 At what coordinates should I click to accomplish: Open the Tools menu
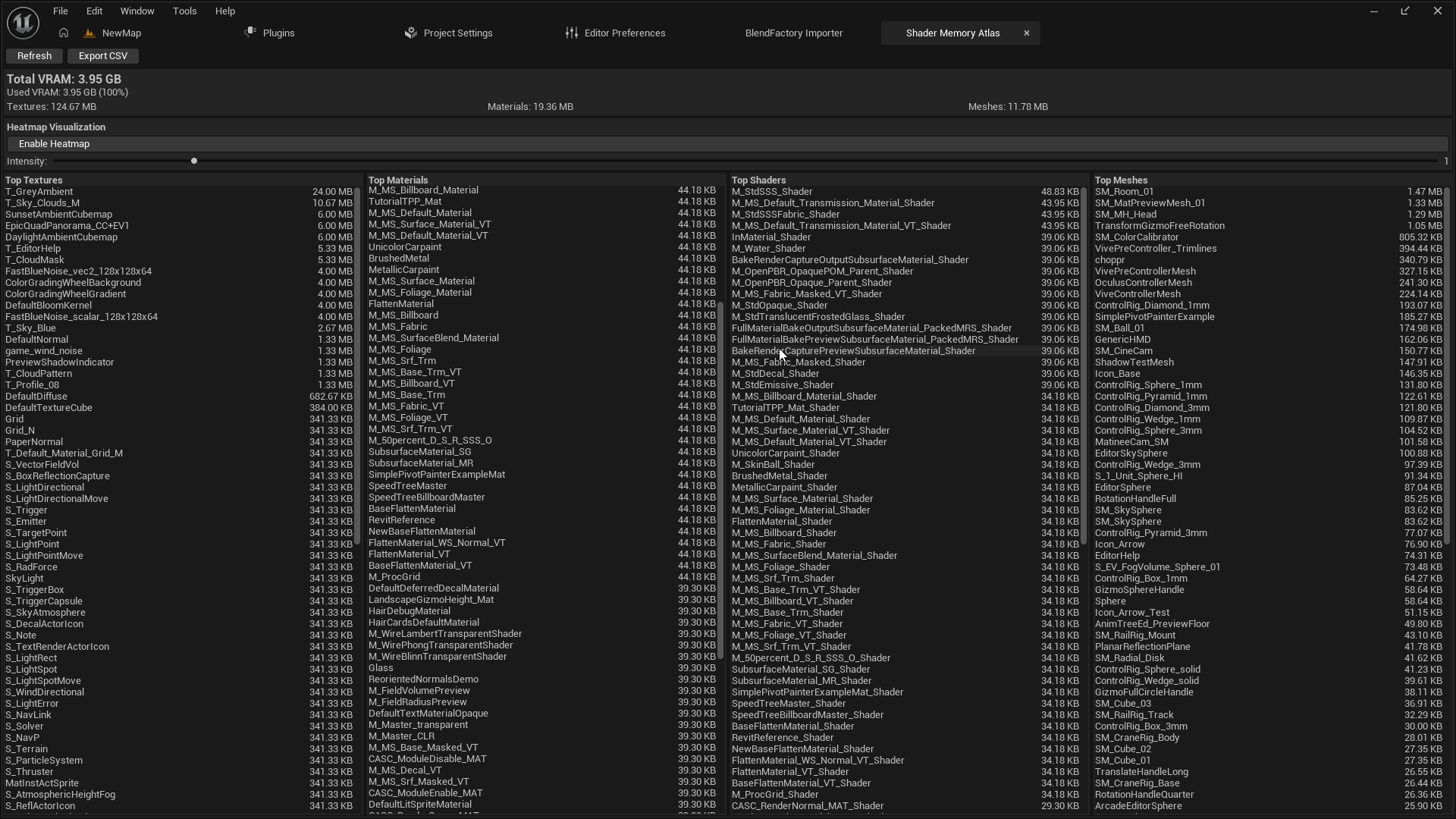184,11
